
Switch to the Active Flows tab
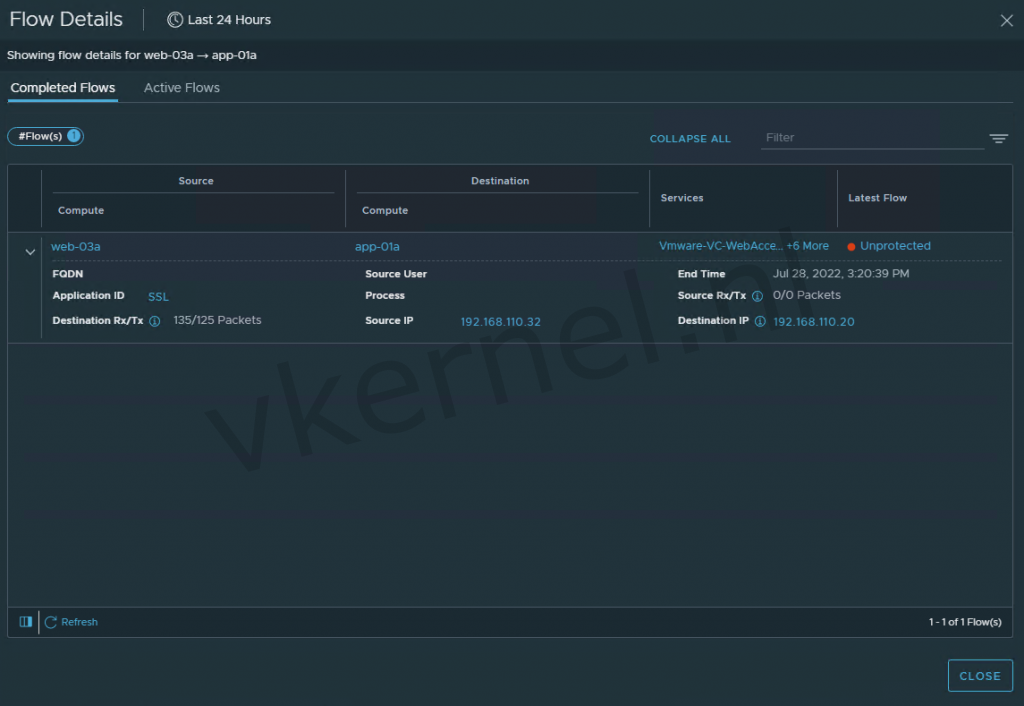pyautogui.click(x=181, y=87)
